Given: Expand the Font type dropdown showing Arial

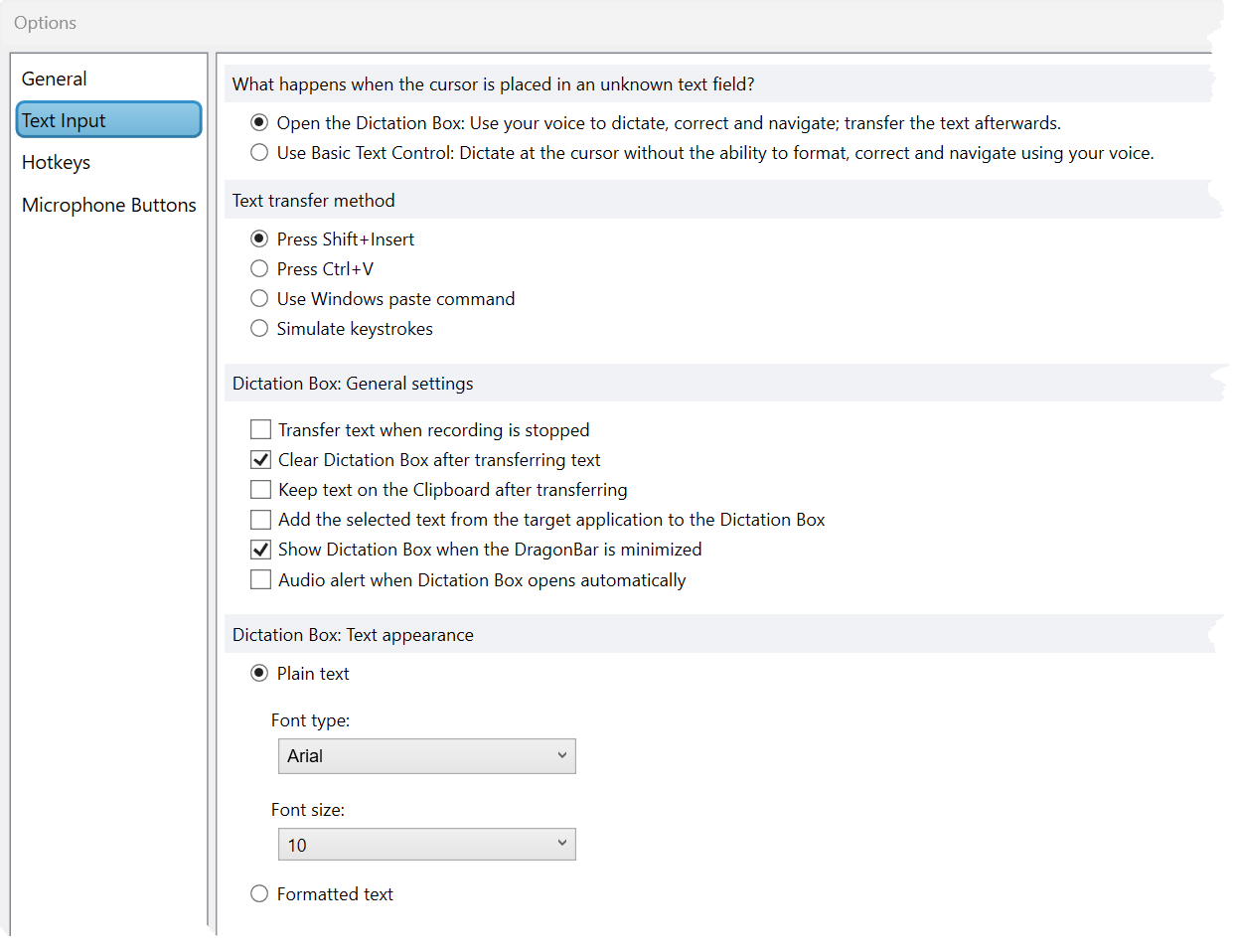Looking at the screenshot, I should coord(426,756).
